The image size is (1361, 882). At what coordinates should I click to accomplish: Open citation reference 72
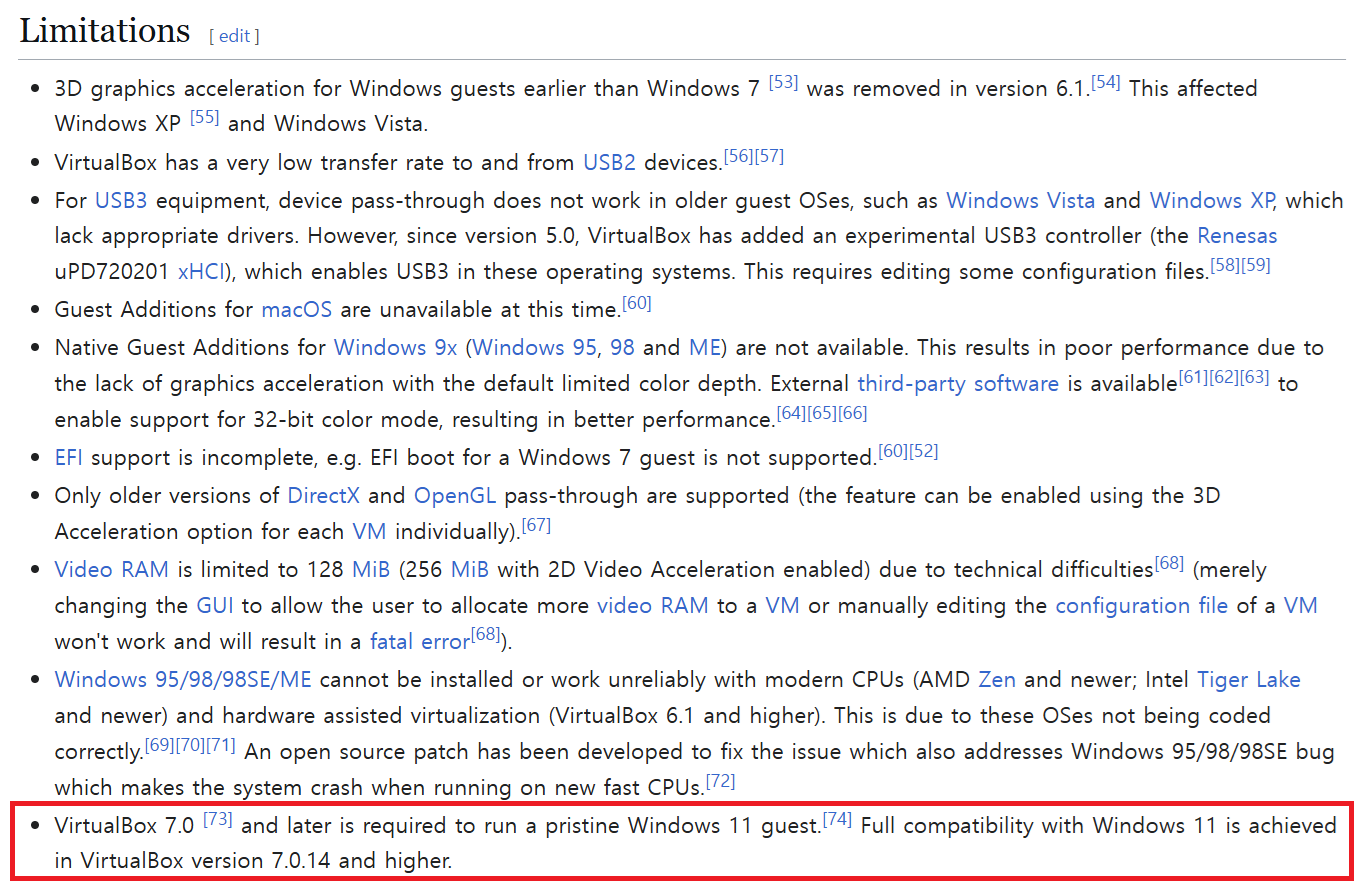tap(720, 781)
